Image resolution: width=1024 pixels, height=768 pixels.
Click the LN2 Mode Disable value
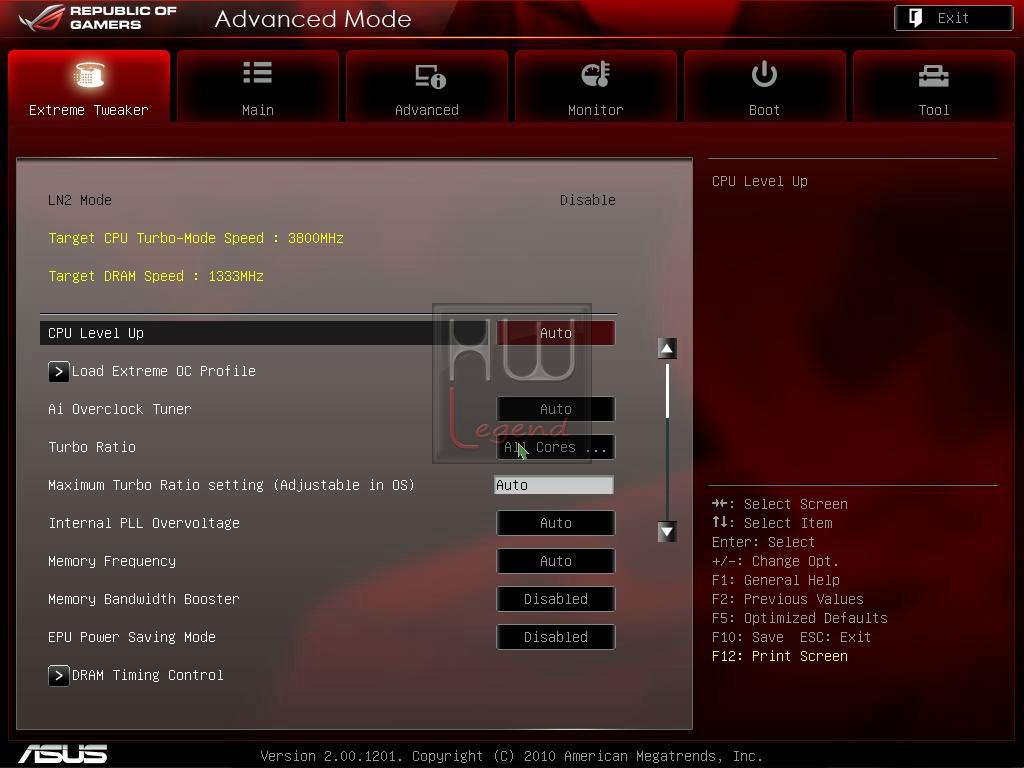coord(588,200)
